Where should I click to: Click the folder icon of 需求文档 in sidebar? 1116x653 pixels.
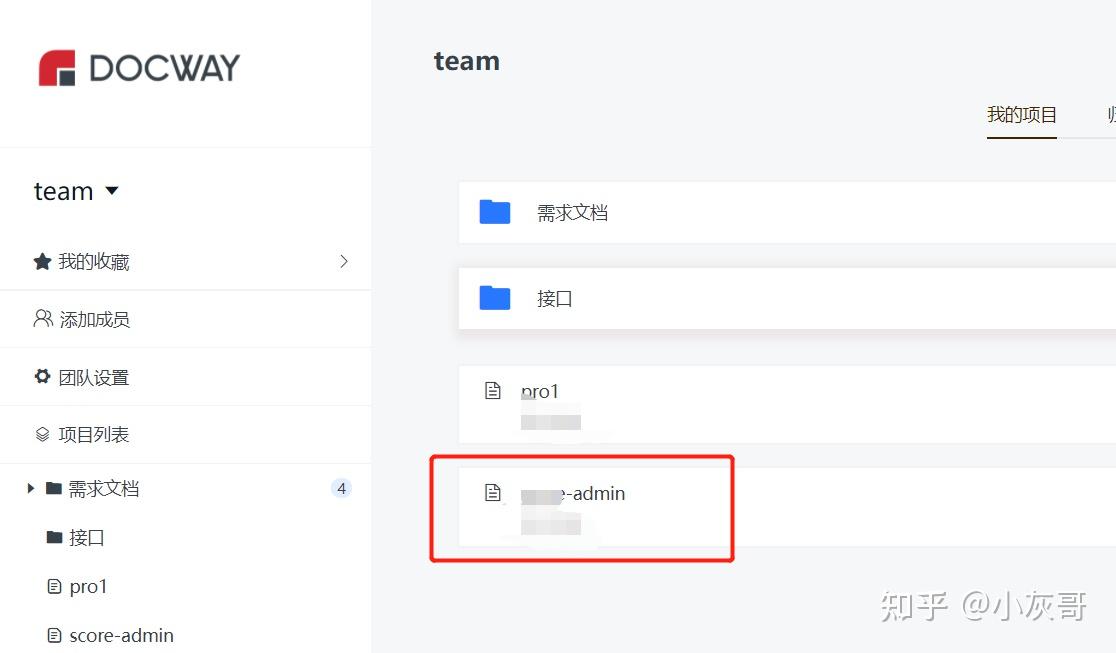[56, 488]
